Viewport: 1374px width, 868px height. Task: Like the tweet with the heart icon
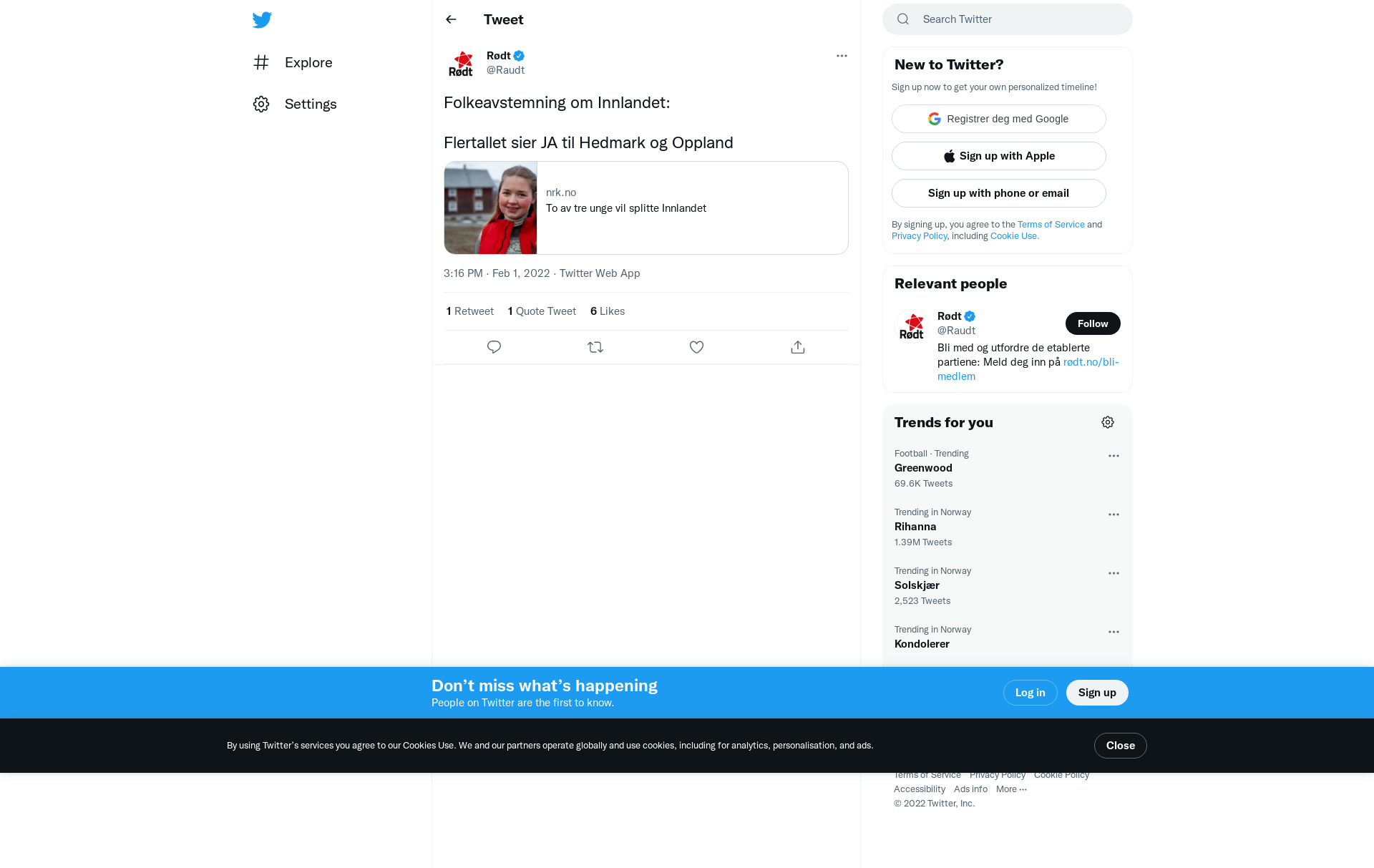pos(696,347)
